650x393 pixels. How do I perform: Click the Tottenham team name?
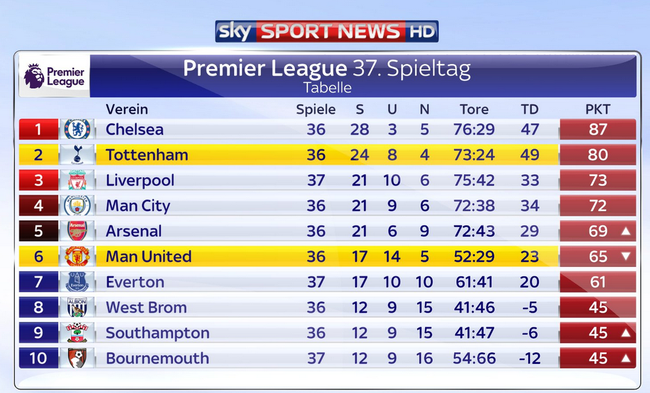coord(147,155)
